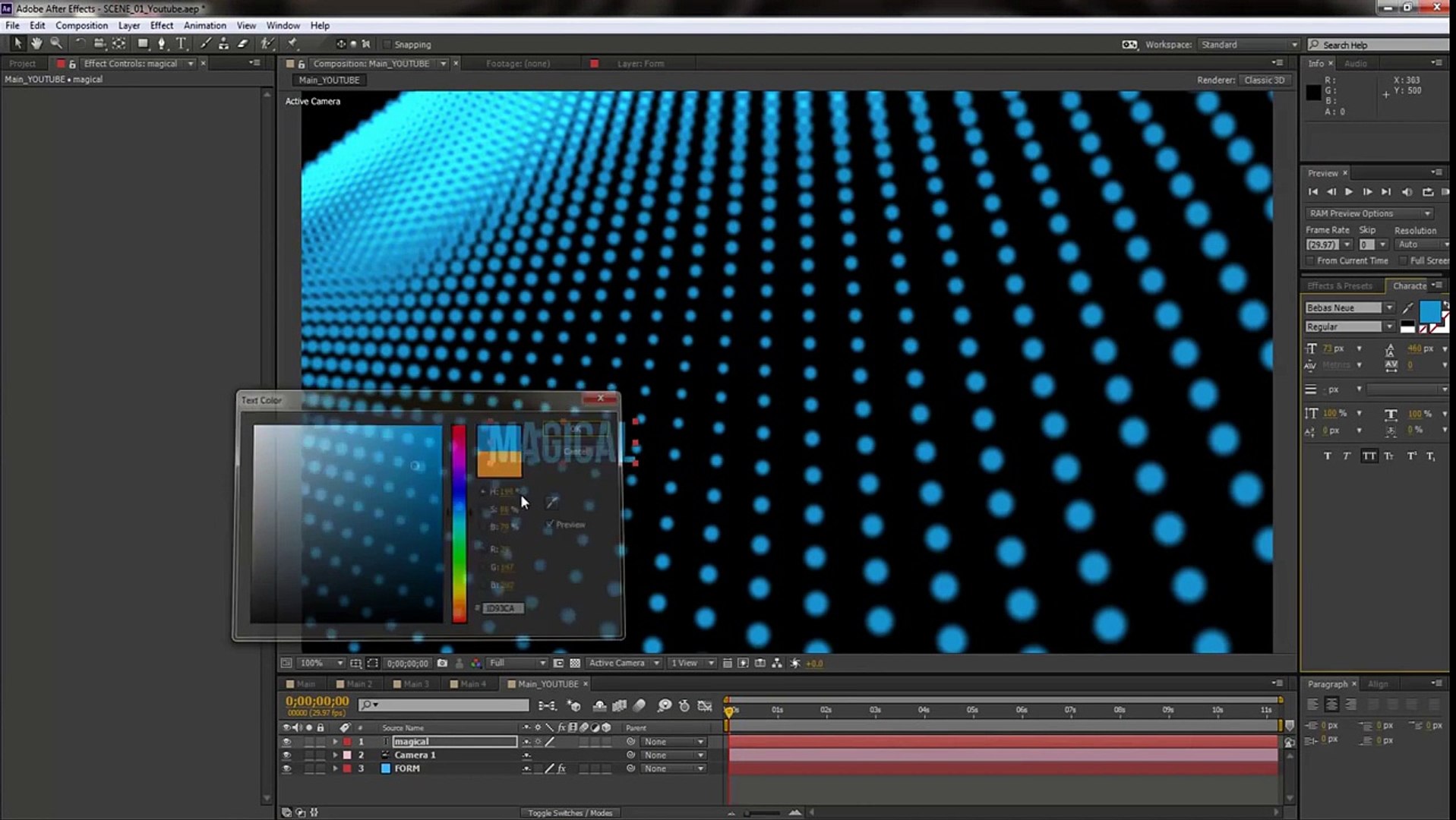1456x820 pixels.
Task: Hide the magical layer via eye icon
Action: click(x=286, y=742)
